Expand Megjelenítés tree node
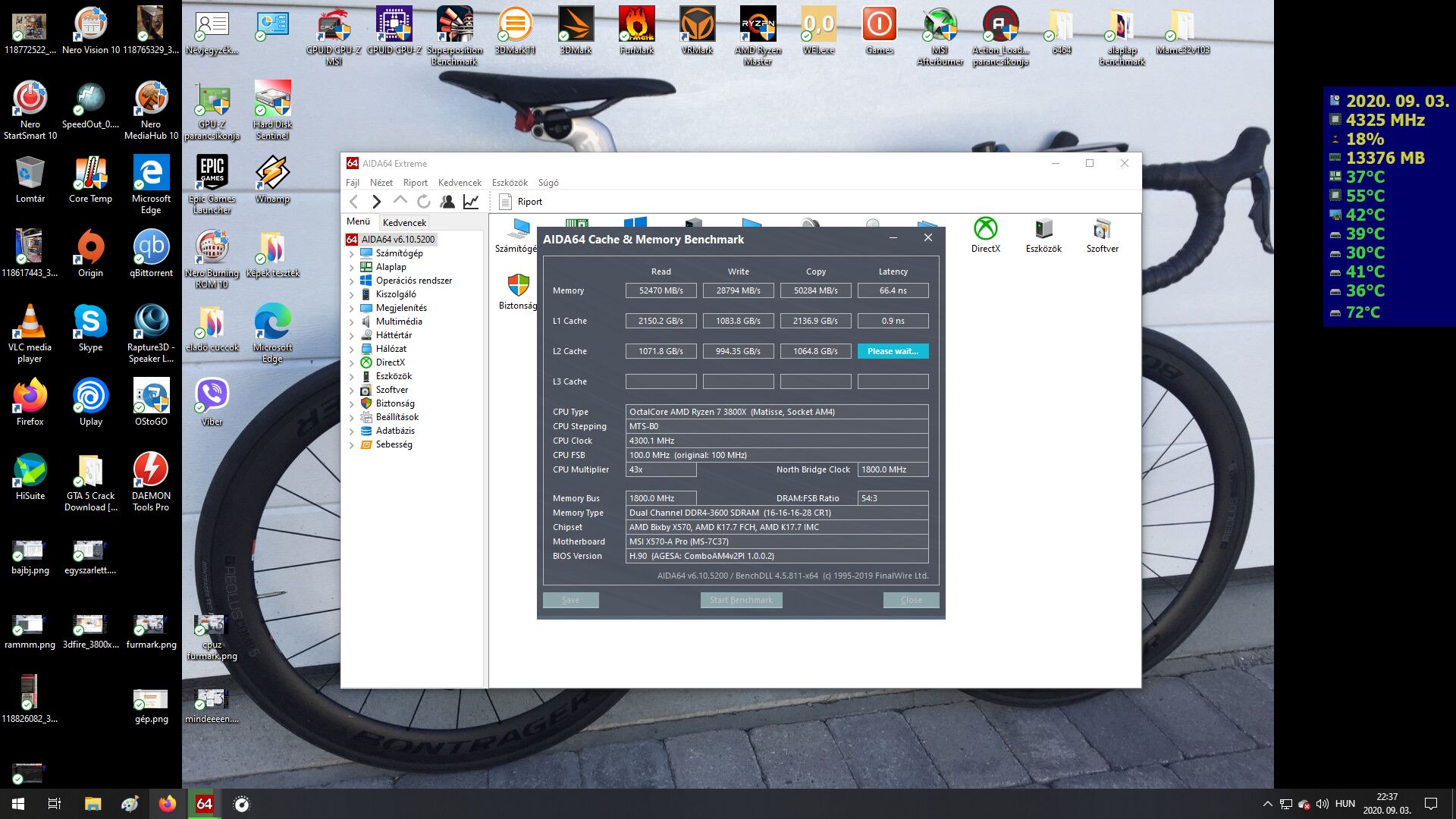 point(351,309)
